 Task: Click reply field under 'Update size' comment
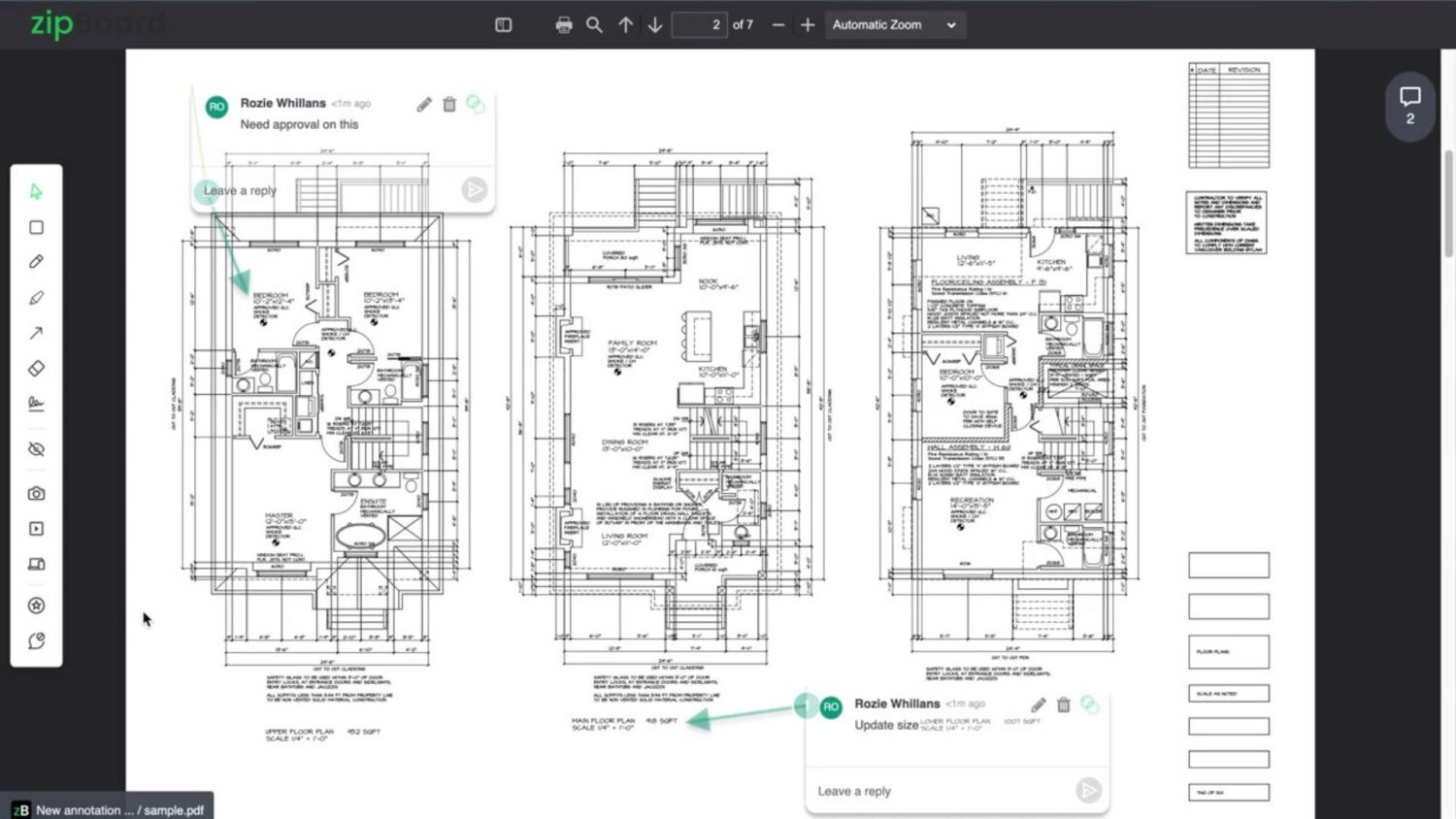942,791
